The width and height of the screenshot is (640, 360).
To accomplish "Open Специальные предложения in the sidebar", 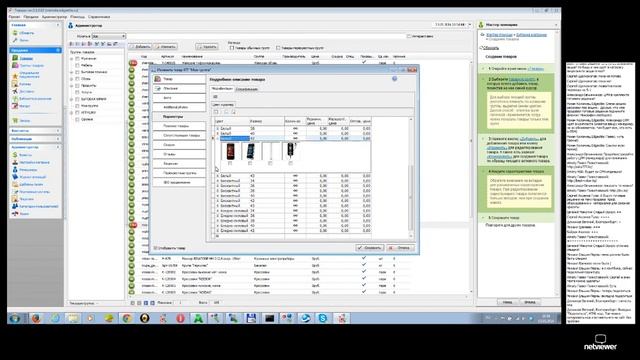I will (x=29, y=75).
